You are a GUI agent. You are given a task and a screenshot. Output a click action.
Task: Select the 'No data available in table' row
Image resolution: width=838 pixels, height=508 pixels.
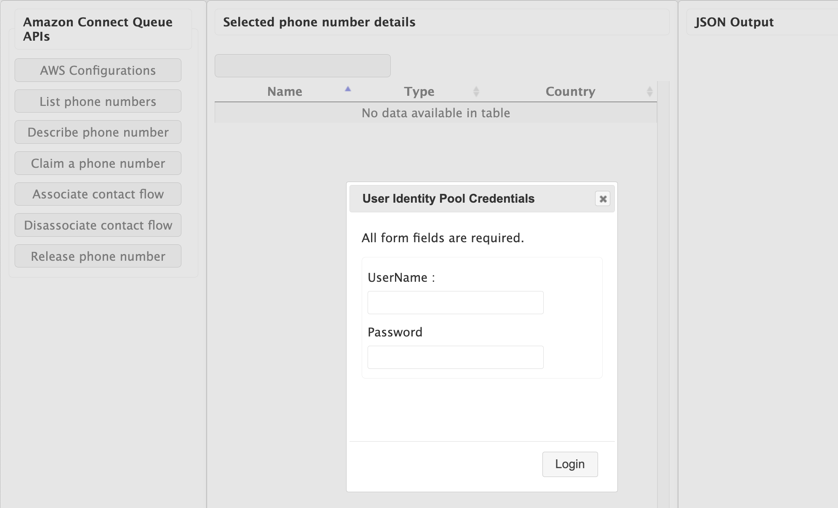tap(435, 113)
